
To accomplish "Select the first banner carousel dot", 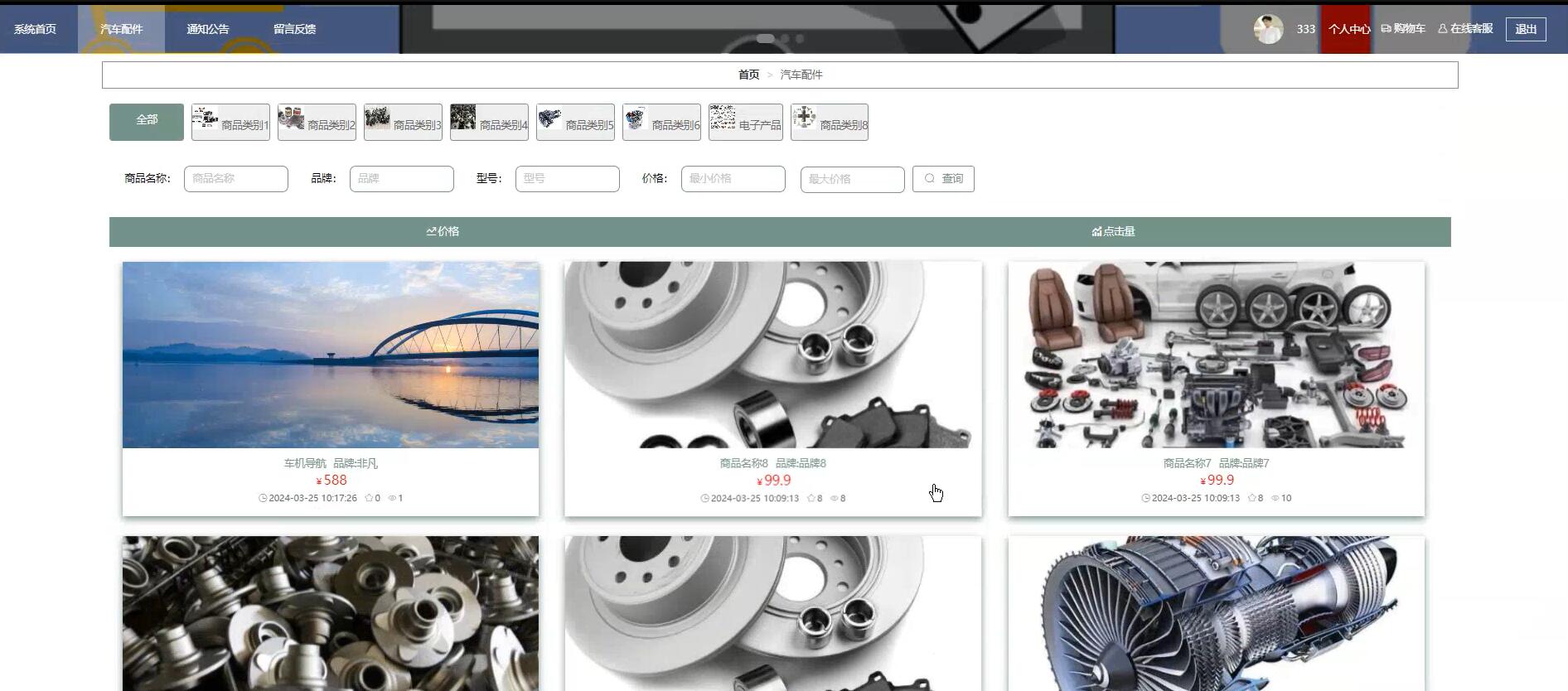I will [x=766, y=38].
